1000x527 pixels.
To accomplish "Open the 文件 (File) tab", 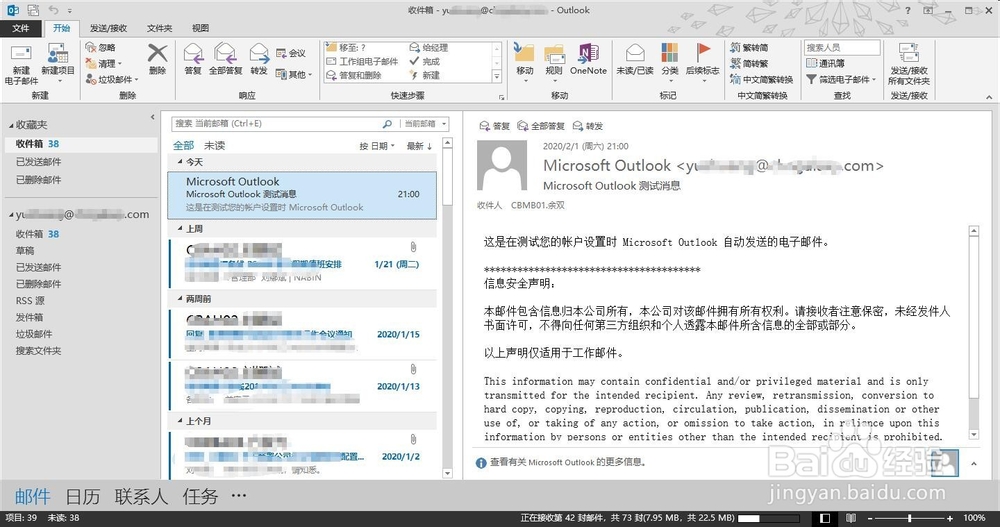I will pyautogui.click(x=21, y=28).
